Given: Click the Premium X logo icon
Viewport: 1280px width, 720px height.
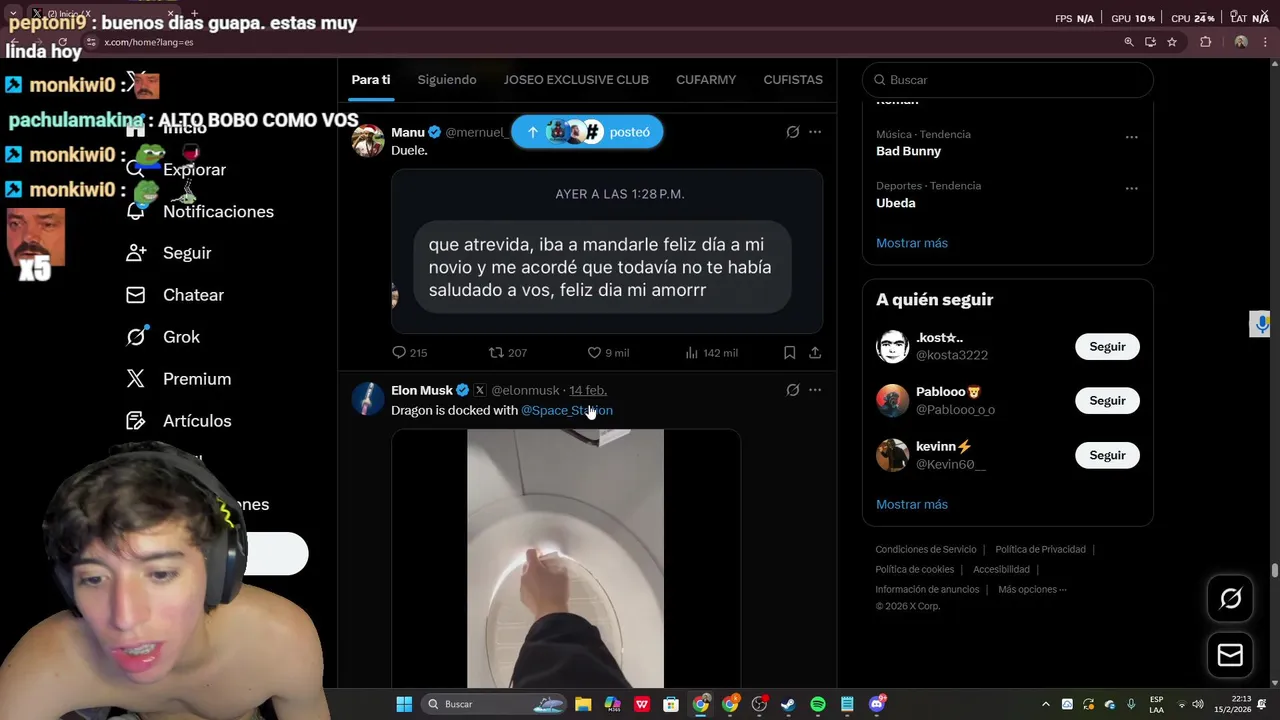Looking at the screenshot, I should [136, 379].
